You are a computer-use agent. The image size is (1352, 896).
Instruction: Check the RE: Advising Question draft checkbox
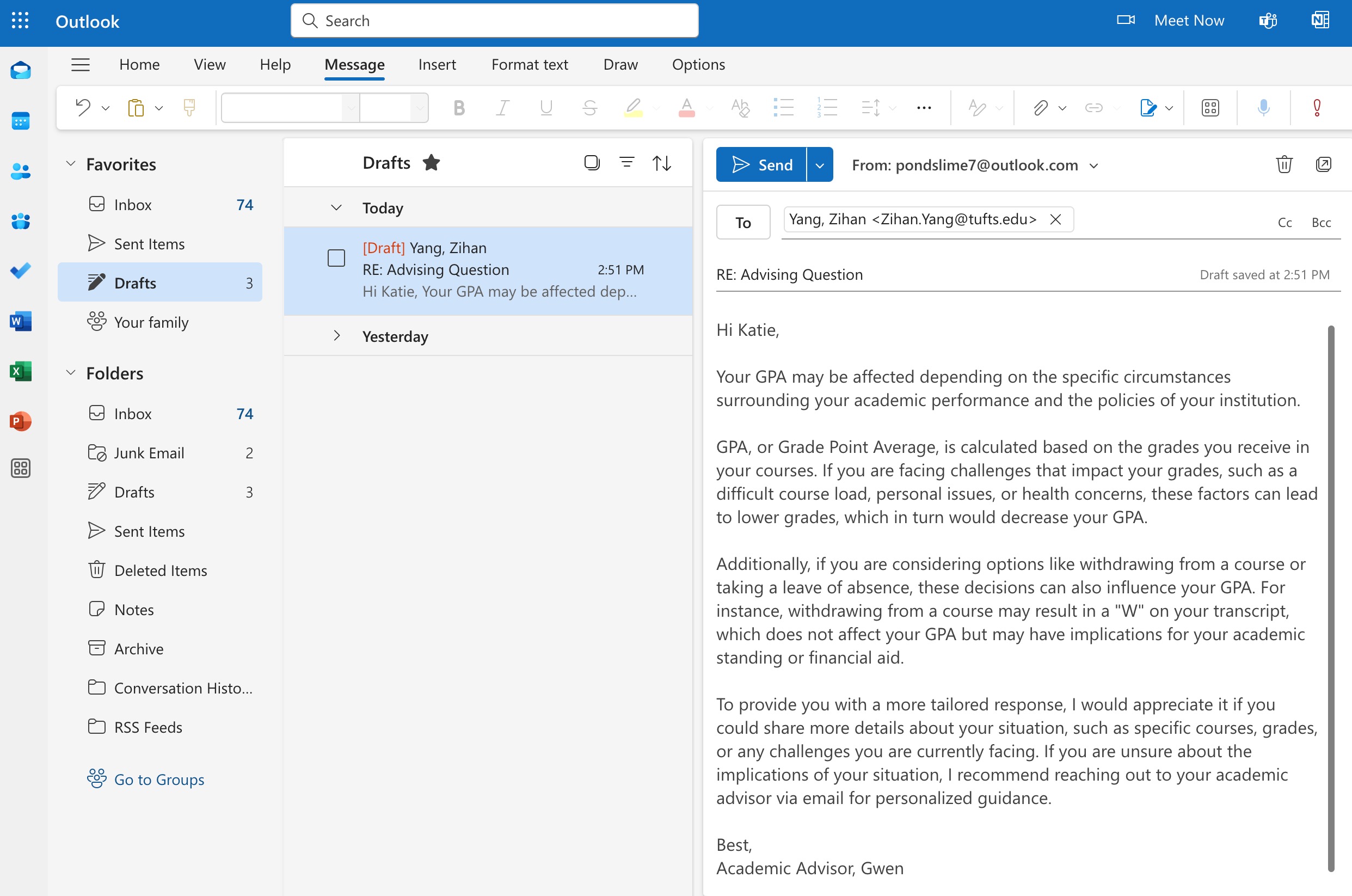[x=336, y=258]
